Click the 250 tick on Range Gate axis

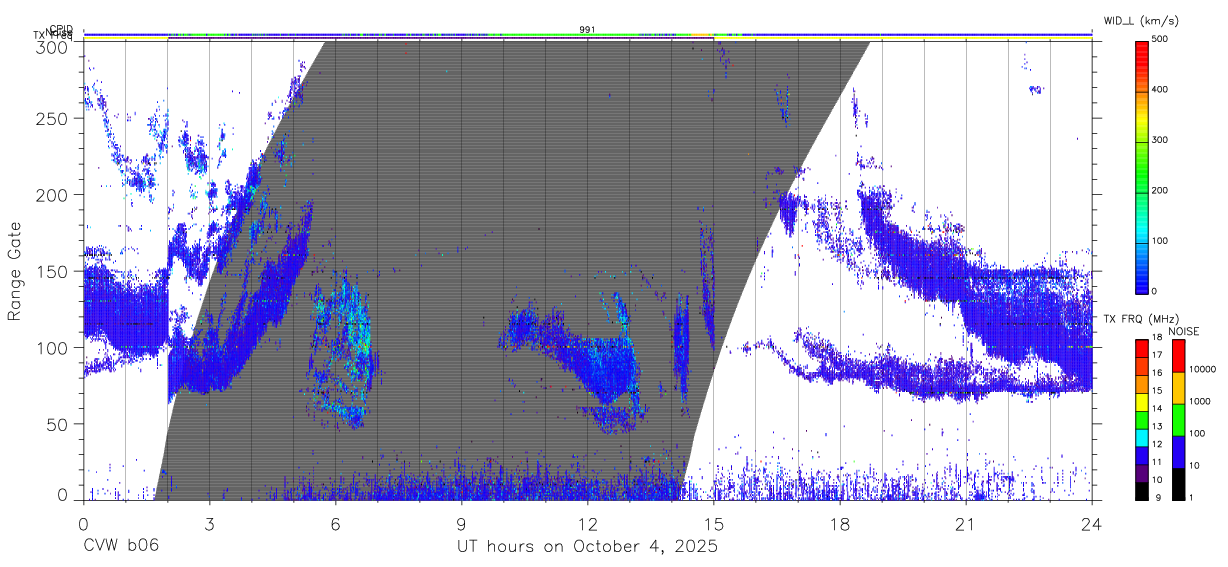pos(53,118)
